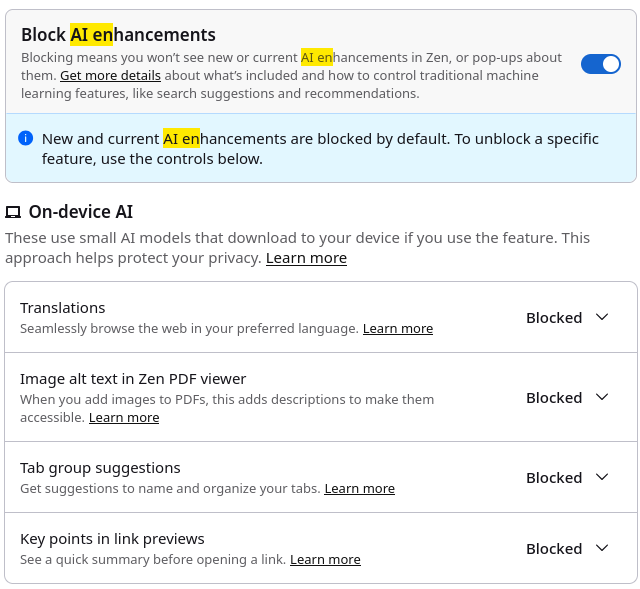The image size is (640, 589).
Task: Click the Tab group suggestions title
Action: pyautogui.click(x=100, y=468)
